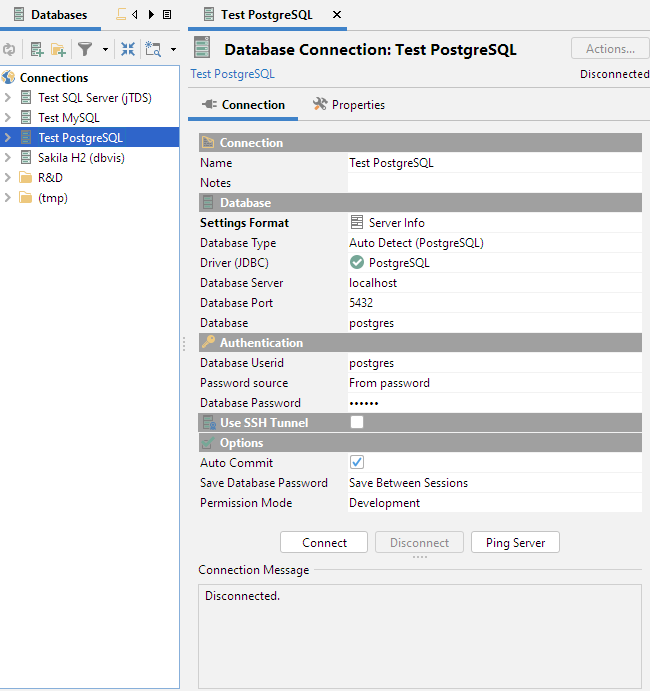Enable the Use SSH Tunnel checkbox

pyautogui.click(x=357, y=423)
